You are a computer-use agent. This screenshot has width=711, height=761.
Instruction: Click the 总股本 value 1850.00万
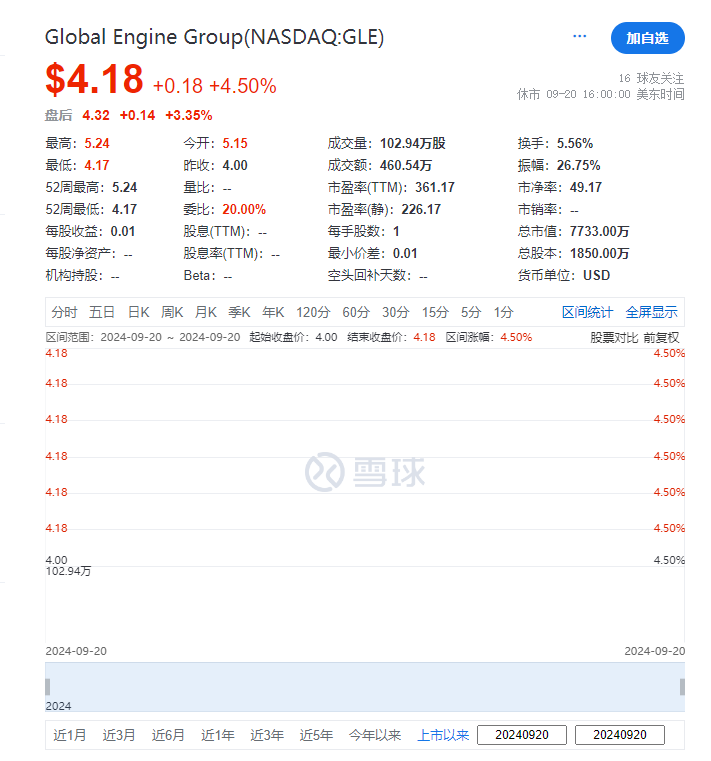pos(599,253)
